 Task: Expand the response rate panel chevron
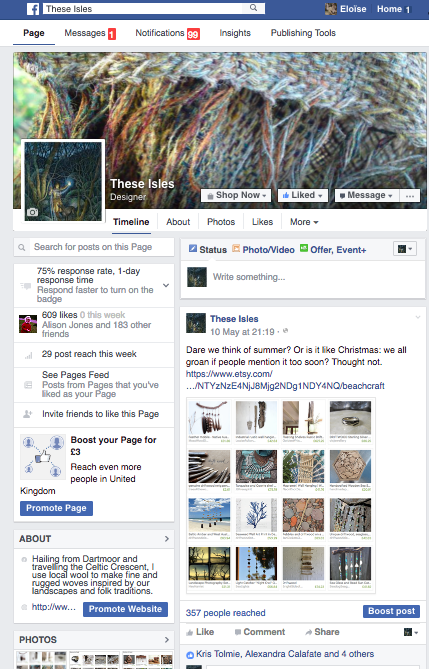tap(166, 285)
